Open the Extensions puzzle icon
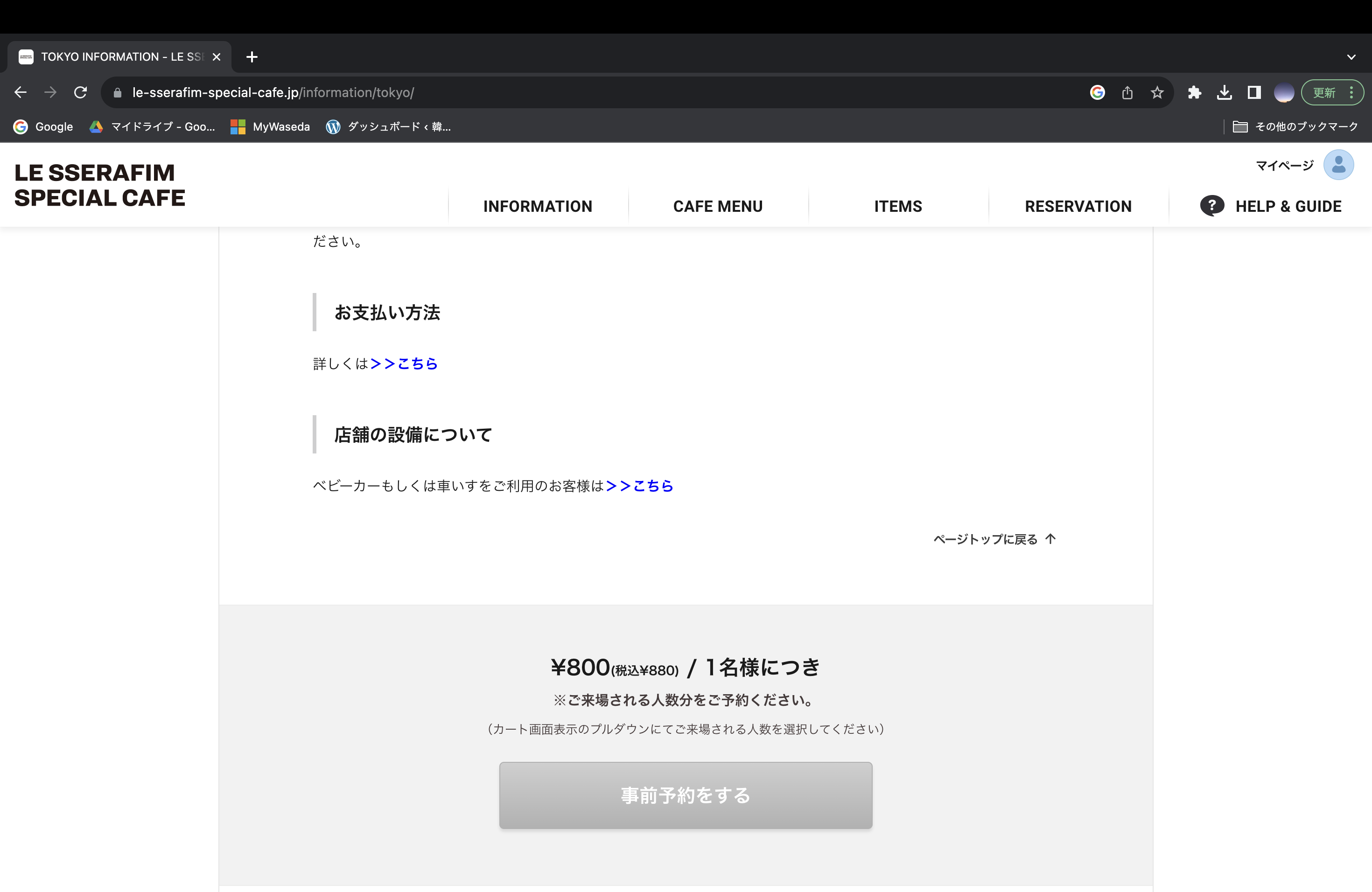The height and width of the screenshot is (892, 1372). click(1194, 92)
